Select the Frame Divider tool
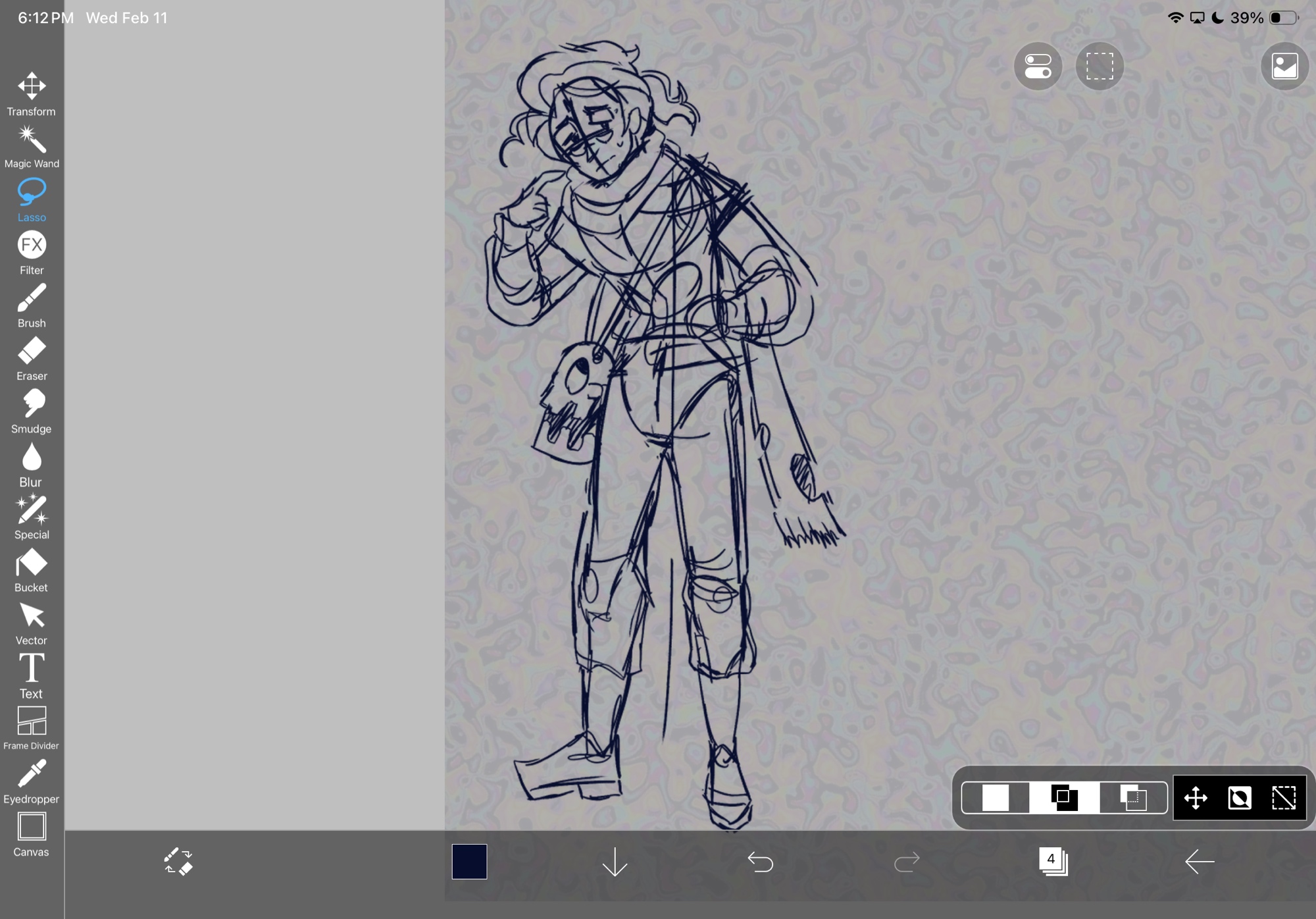Image resolution: width=1316 pixels, height=919 pixels. tap(32, 728)
